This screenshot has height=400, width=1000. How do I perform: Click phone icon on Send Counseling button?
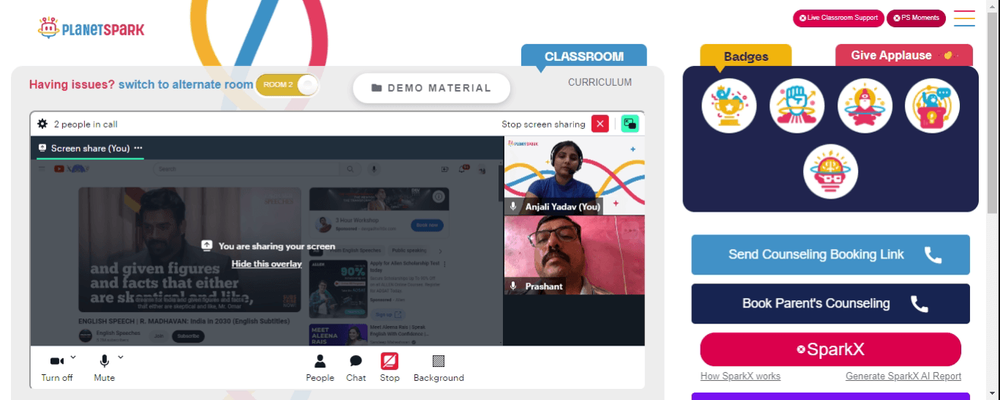[933, 255]
